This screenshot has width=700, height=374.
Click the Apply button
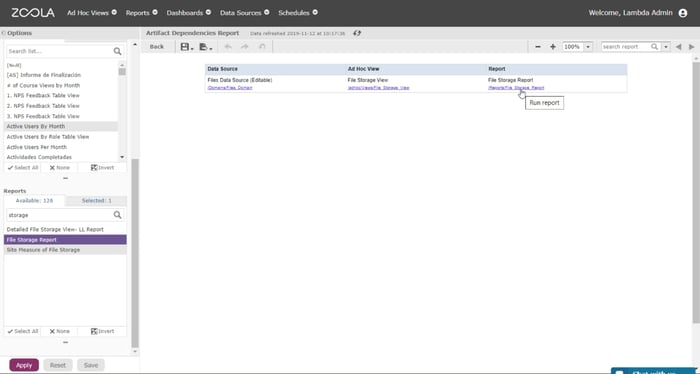tap(24, 365)
